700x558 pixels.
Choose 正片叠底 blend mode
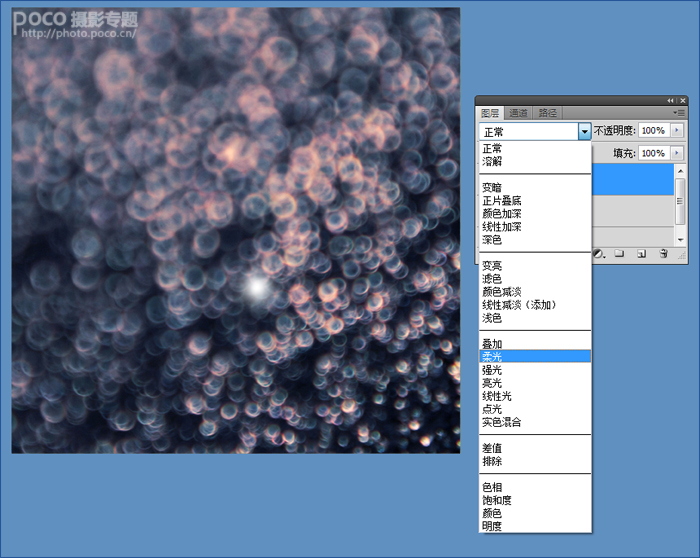[535, 200]
